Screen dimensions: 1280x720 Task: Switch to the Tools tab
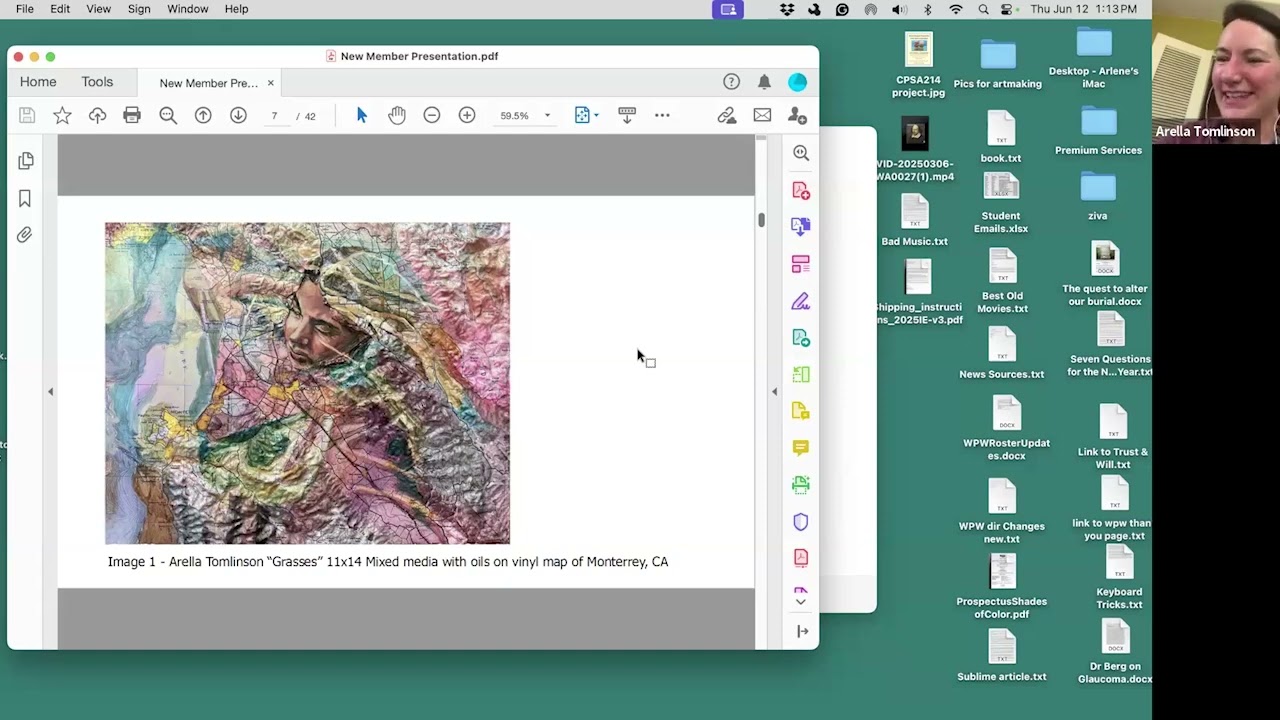pos(97,82)
